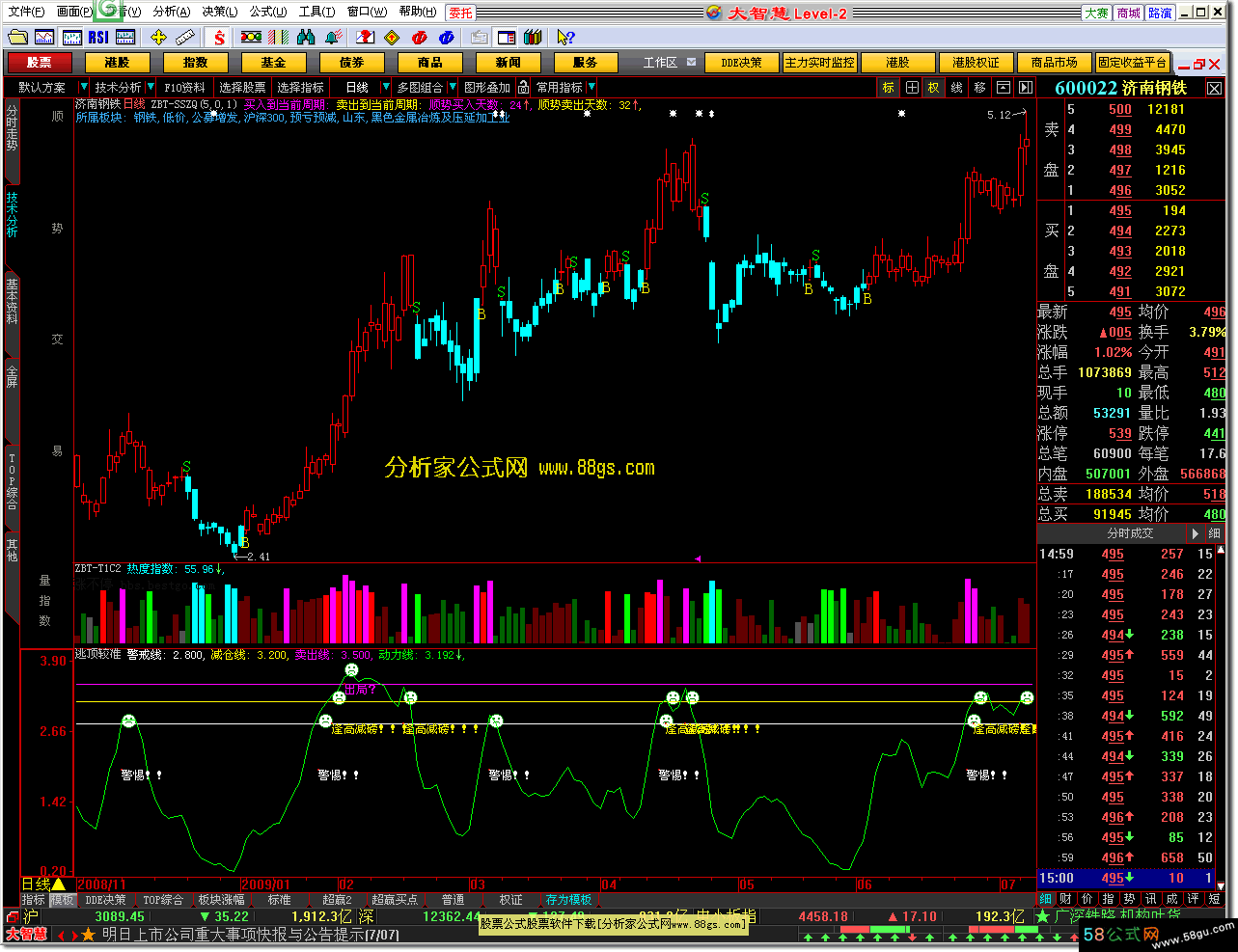Click the 大智慧 logo in status bar
Viewport: 1238px width, 952px height.
point(26,935)
